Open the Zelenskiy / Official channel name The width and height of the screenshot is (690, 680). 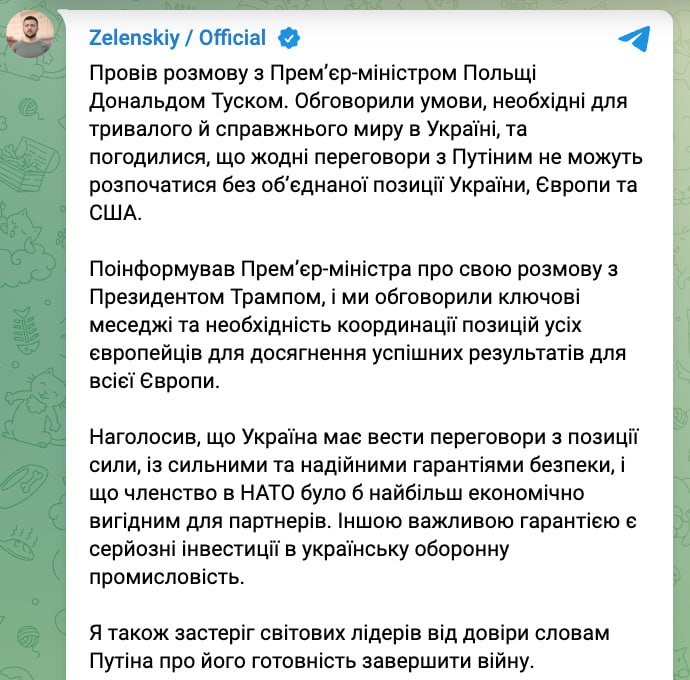[x=177, y=39]
